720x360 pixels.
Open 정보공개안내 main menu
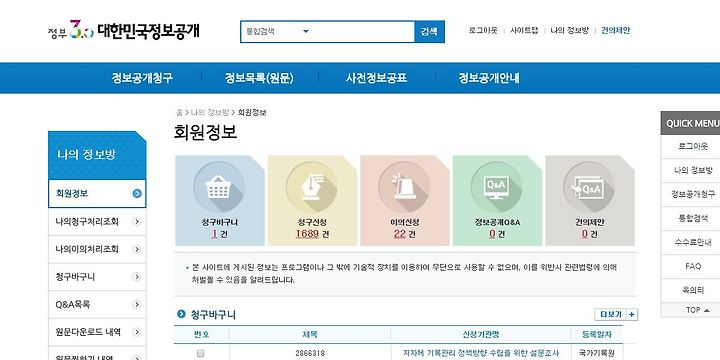pyautogui.click(x=489, y=78)
